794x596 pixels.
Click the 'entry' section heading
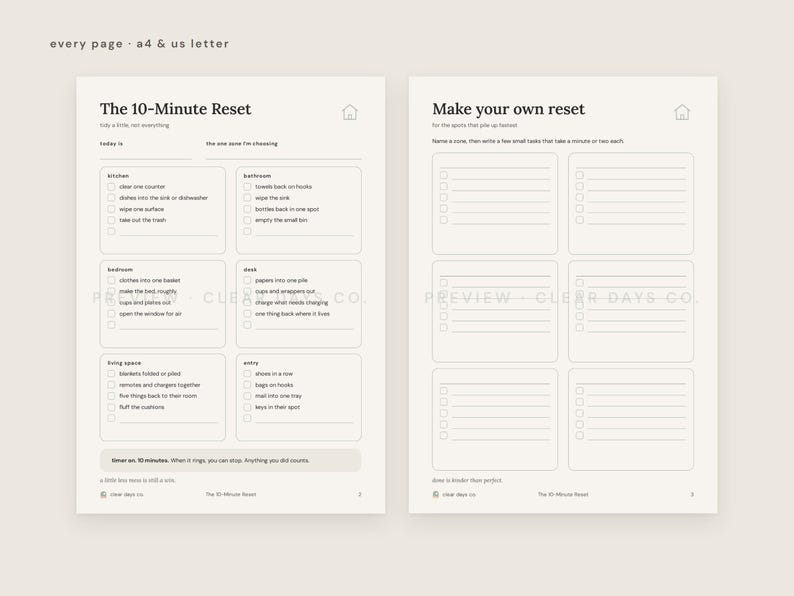(251, 363)
